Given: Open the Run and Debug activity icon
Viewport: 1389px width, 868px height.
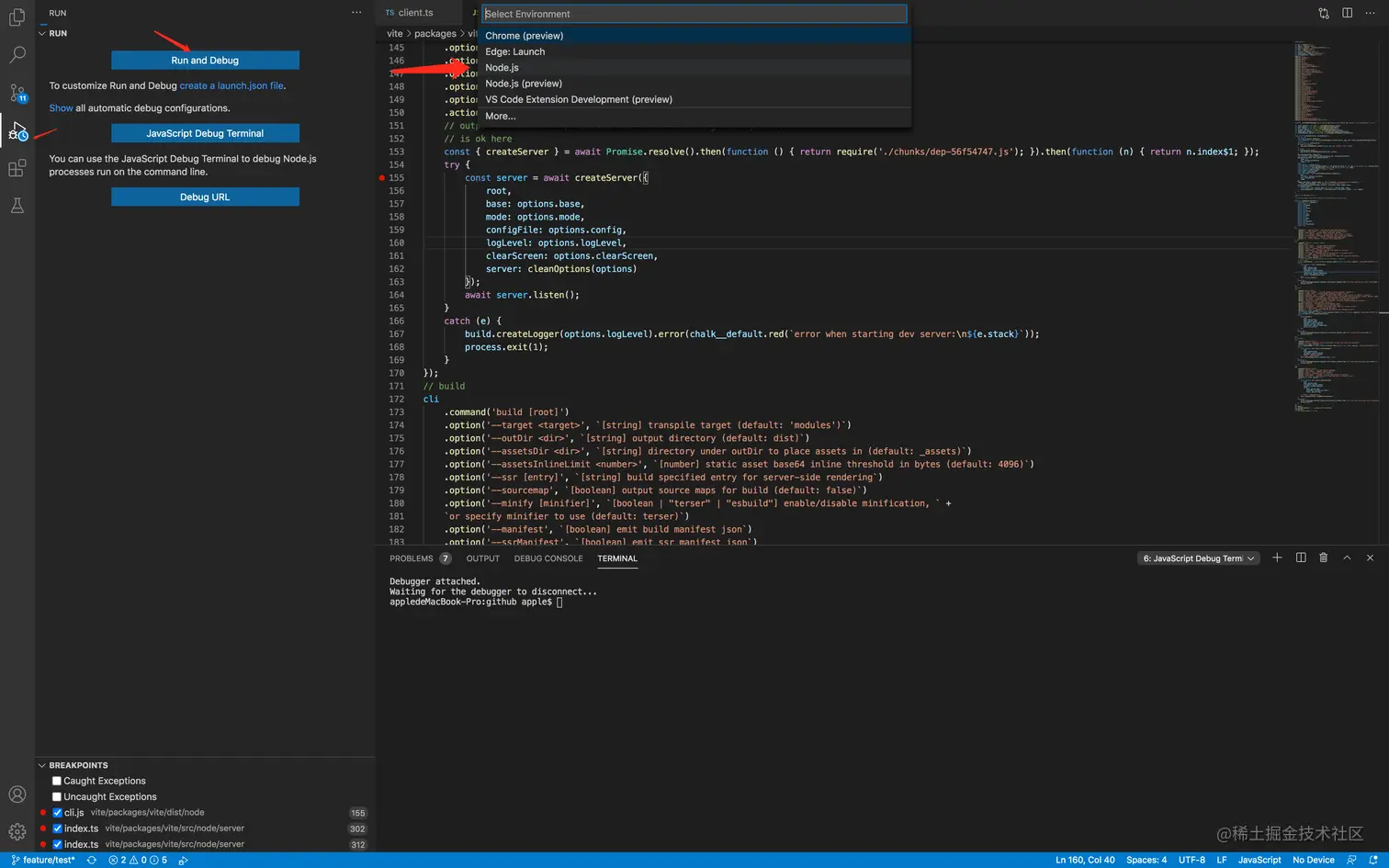Looking at the screenshot, I should point(17,131).
